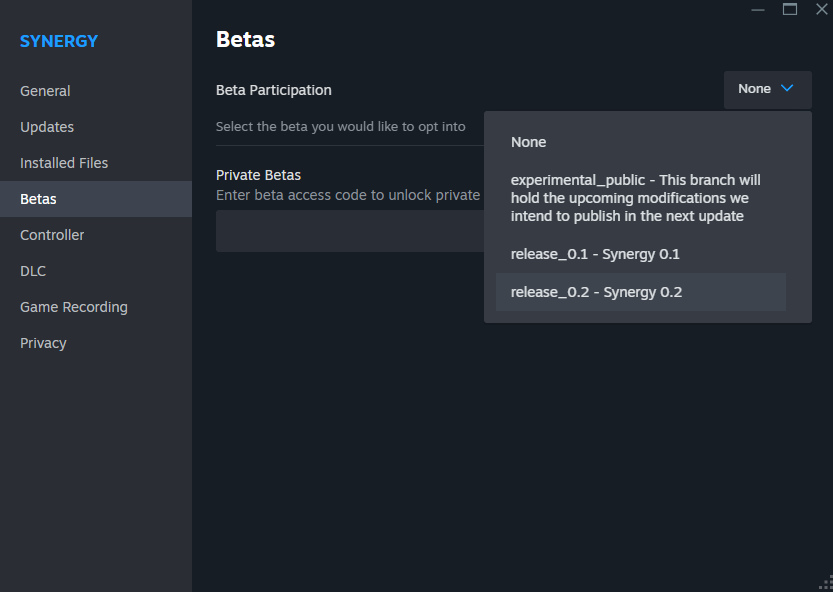The image size is (833, 592).
Task: Click the blue chevron next to None
Action: tap(787, 88)
